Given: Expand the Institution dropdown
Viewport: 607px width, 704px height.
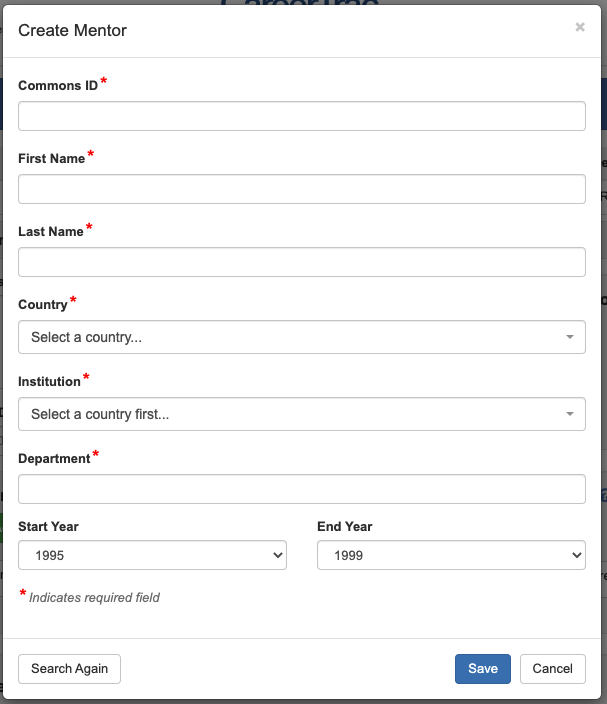Looking at the screenshot, I should (301, 414).
